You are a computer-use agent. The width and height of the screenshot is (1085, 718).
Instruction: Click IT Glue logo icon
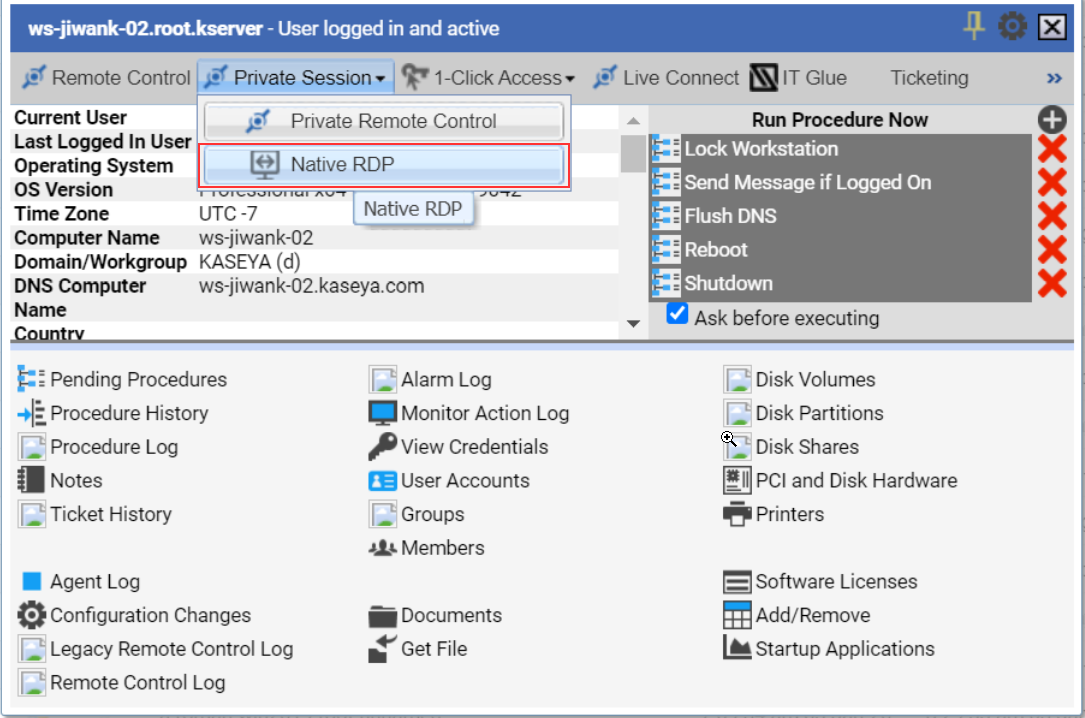click(764, 77)
